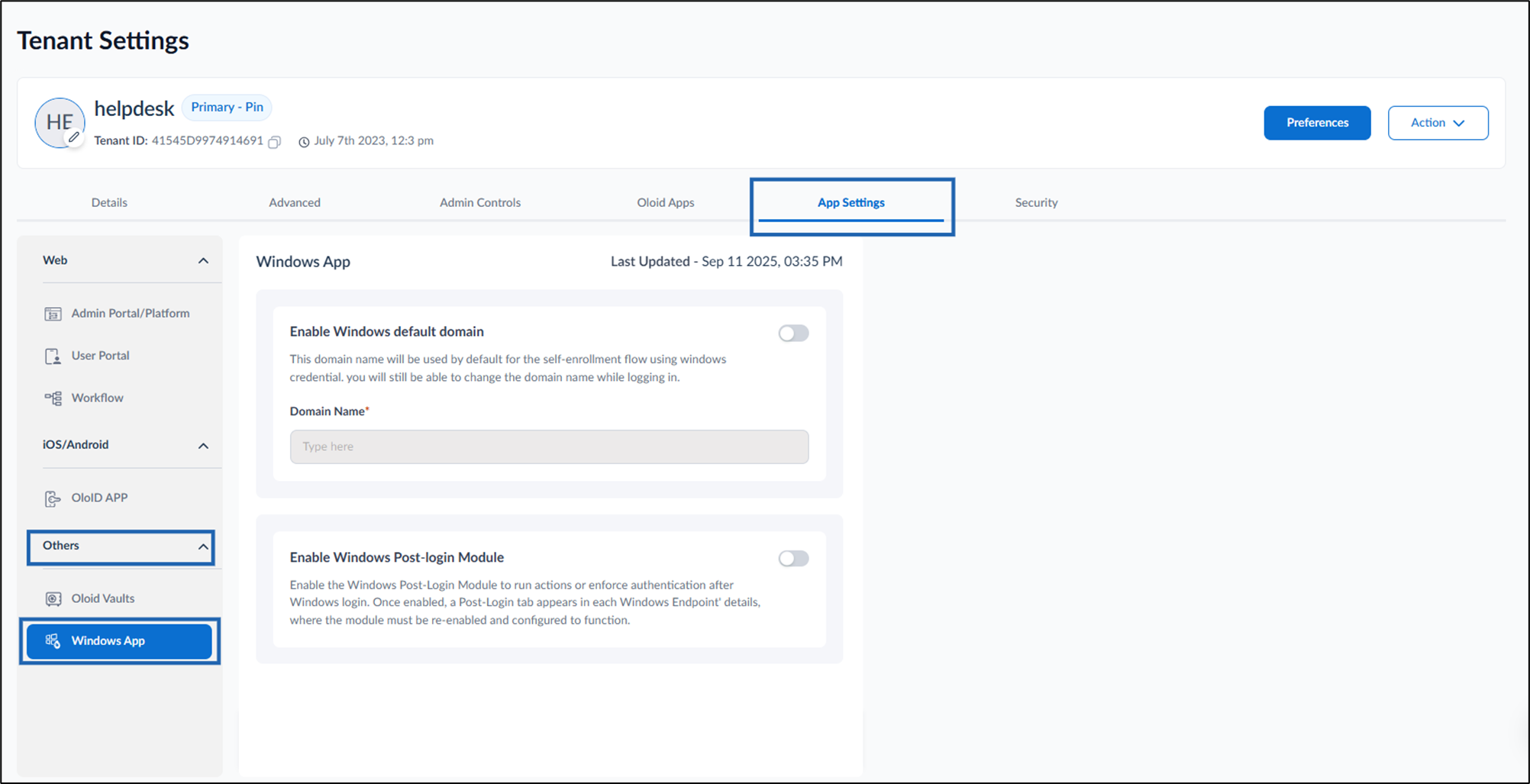Image resolution: width=1530 pixels, height=784 pixels.
Task: Click the Admin Portal/Platform icon
Action: [53, 314]
